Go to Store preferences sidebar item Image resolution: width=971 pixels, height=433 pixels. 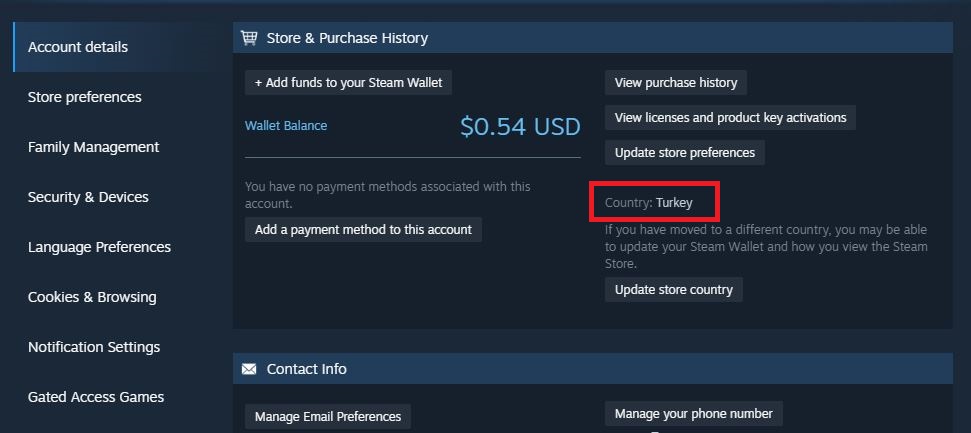85,97
